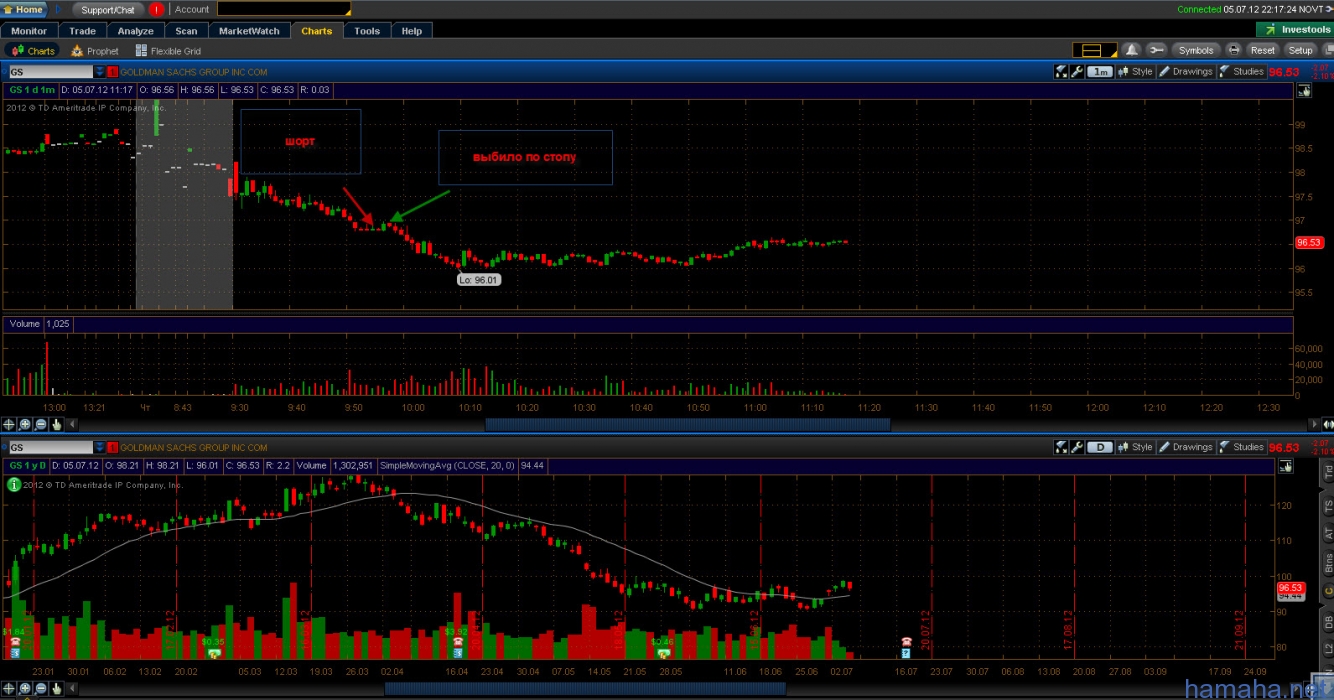Click red news indicator on upper chart header
The image size is (1334, 700).
(113, 72)
